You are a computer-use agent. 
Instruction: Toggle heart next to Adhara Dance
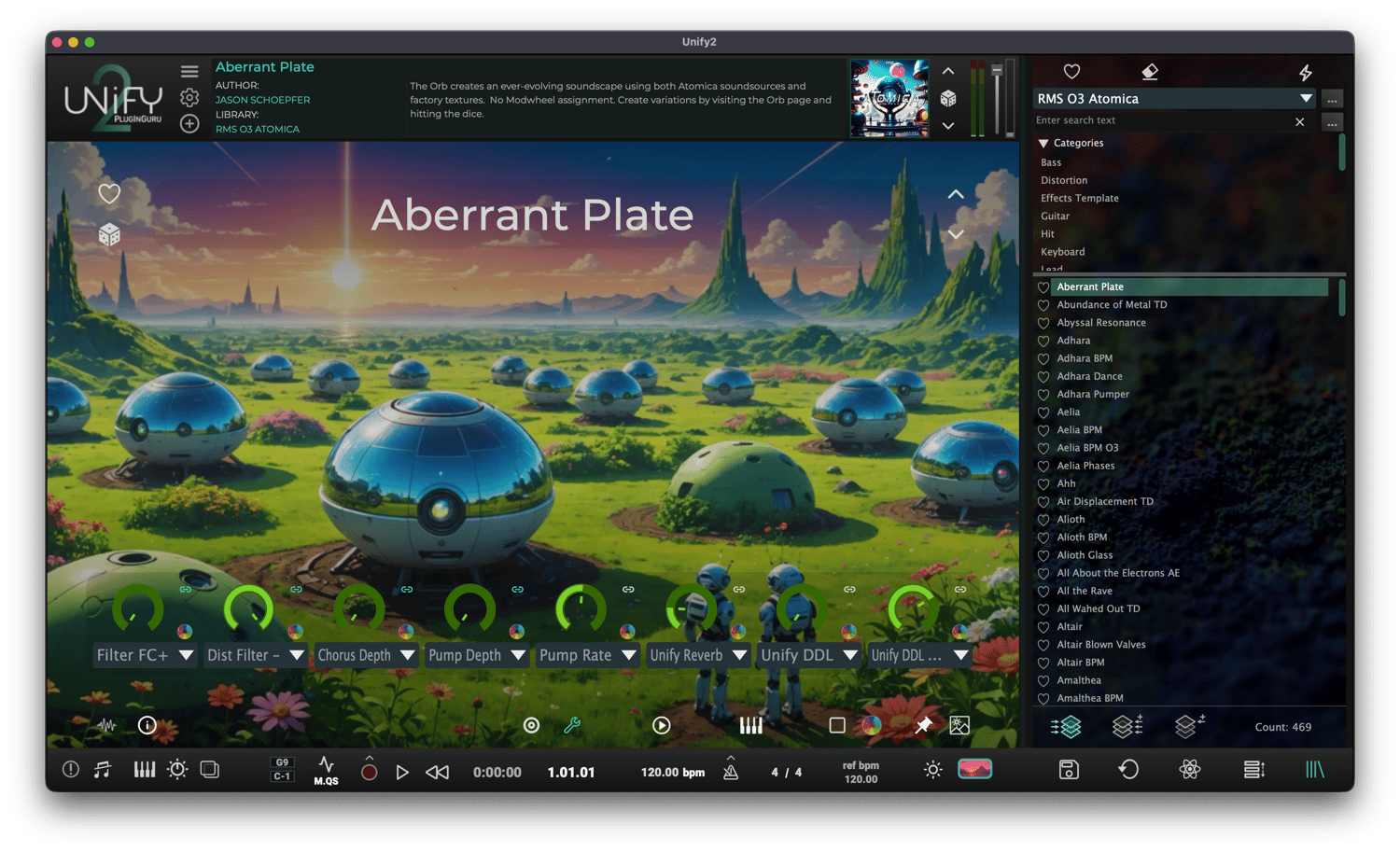click(1043, 377)
